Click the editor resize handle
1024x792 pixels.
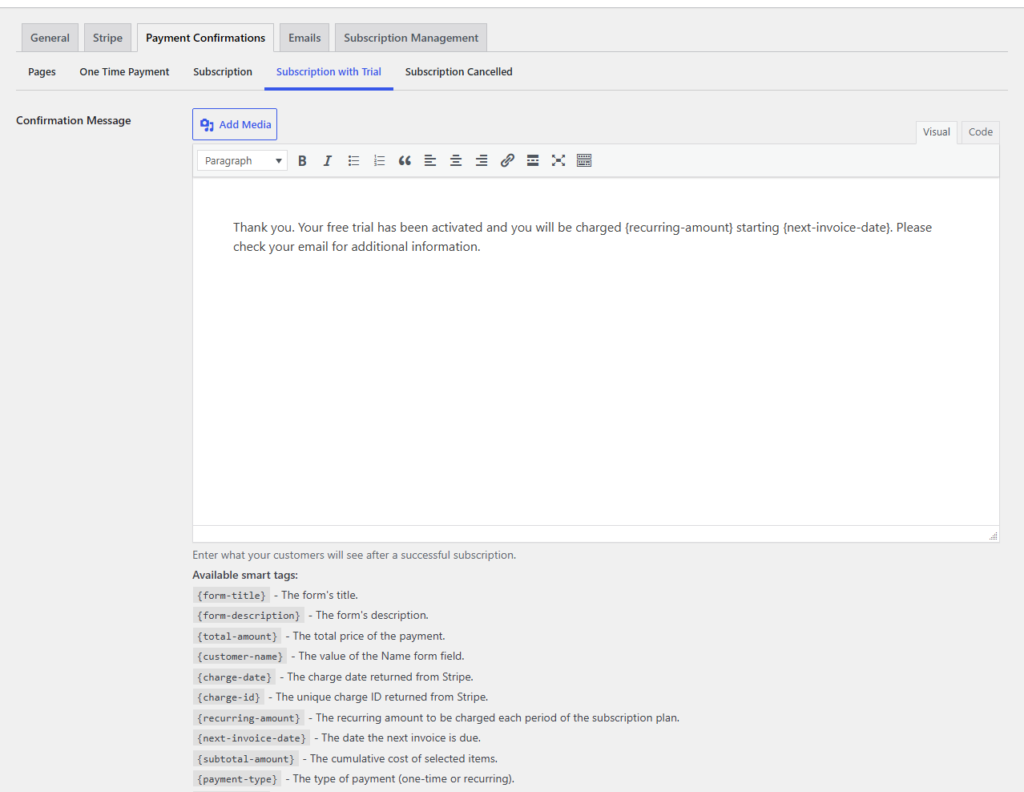point(993,535)
